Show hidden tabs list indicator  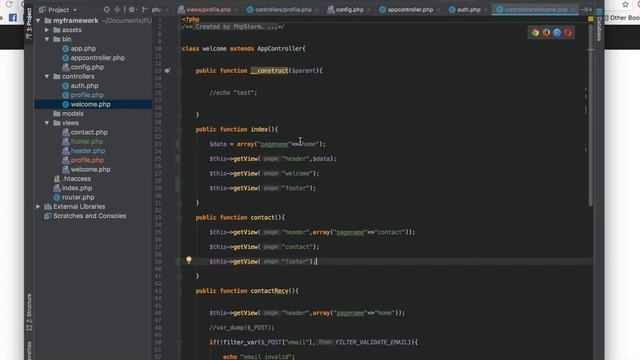coord(587,9)
